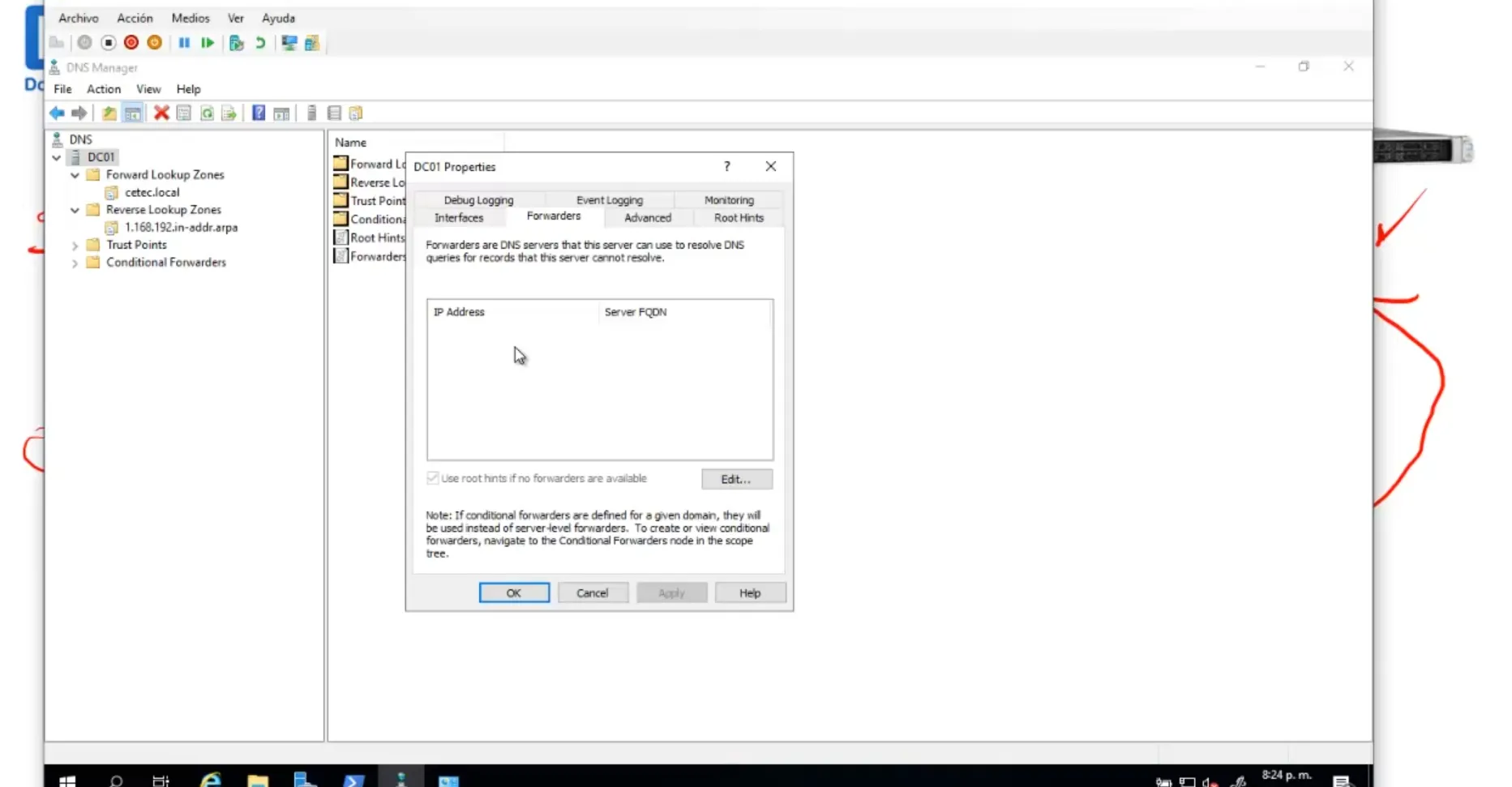Click the blue Back arrow in DNS Manager
1512x787 pixels.
(x=57, y=113)
